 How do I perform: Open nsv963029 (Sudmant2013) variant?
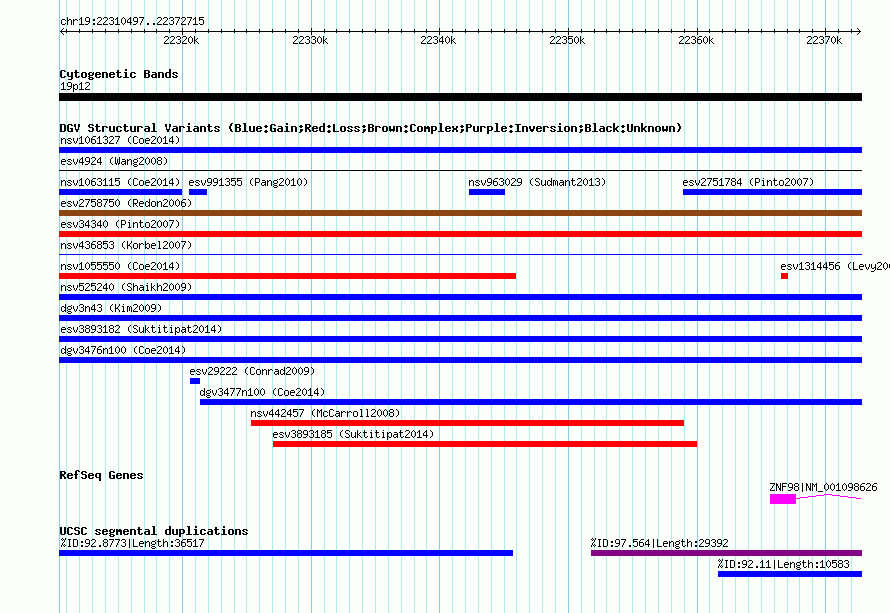[x=537, y=182]
